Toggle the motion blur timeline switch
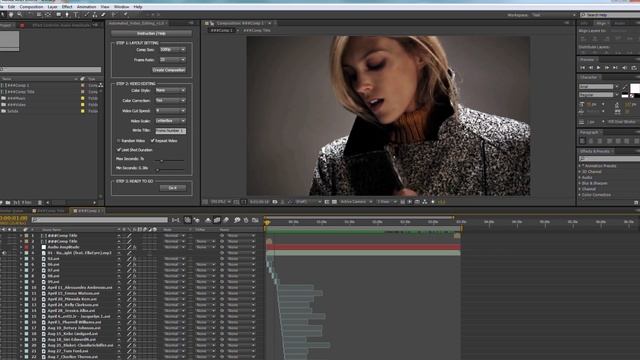Viewport: 640px width, 360px height. point(226,220)
